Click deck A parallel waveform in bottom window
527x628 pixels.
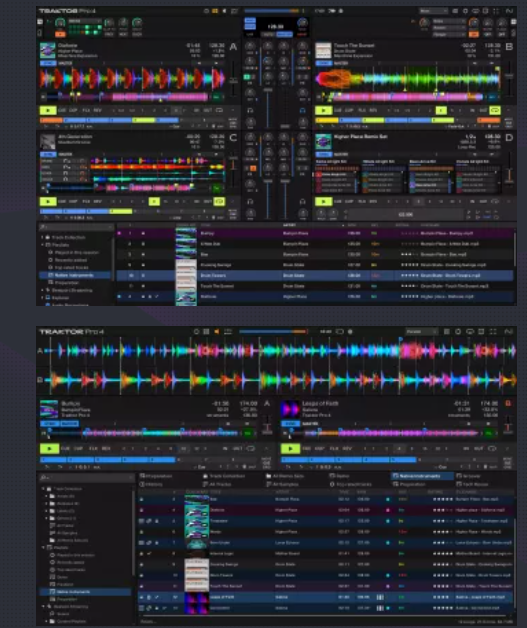tap(280, 350)
